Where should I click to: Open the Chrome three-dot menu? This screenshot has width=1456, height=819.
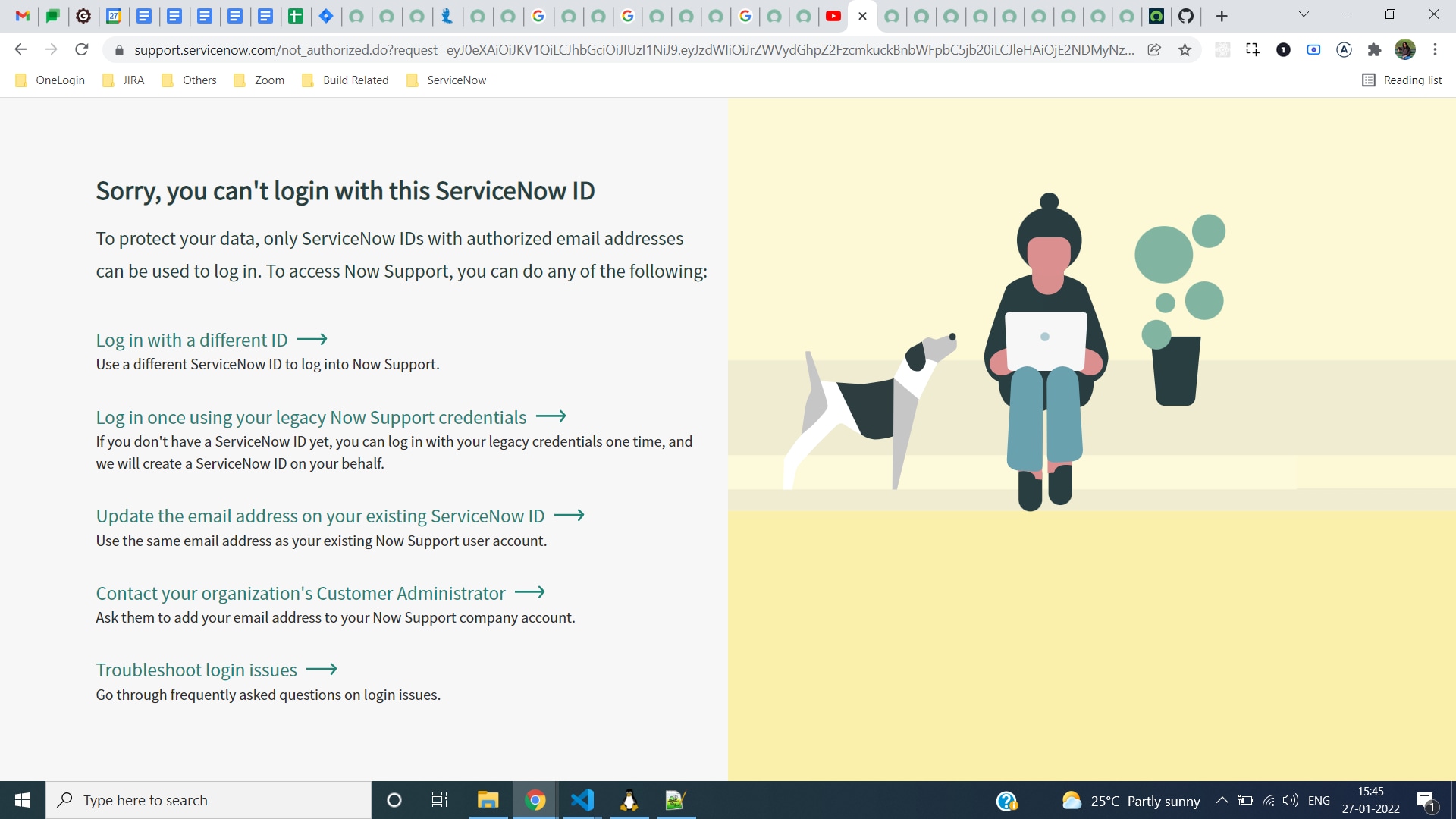click(x=1435, y=49)
